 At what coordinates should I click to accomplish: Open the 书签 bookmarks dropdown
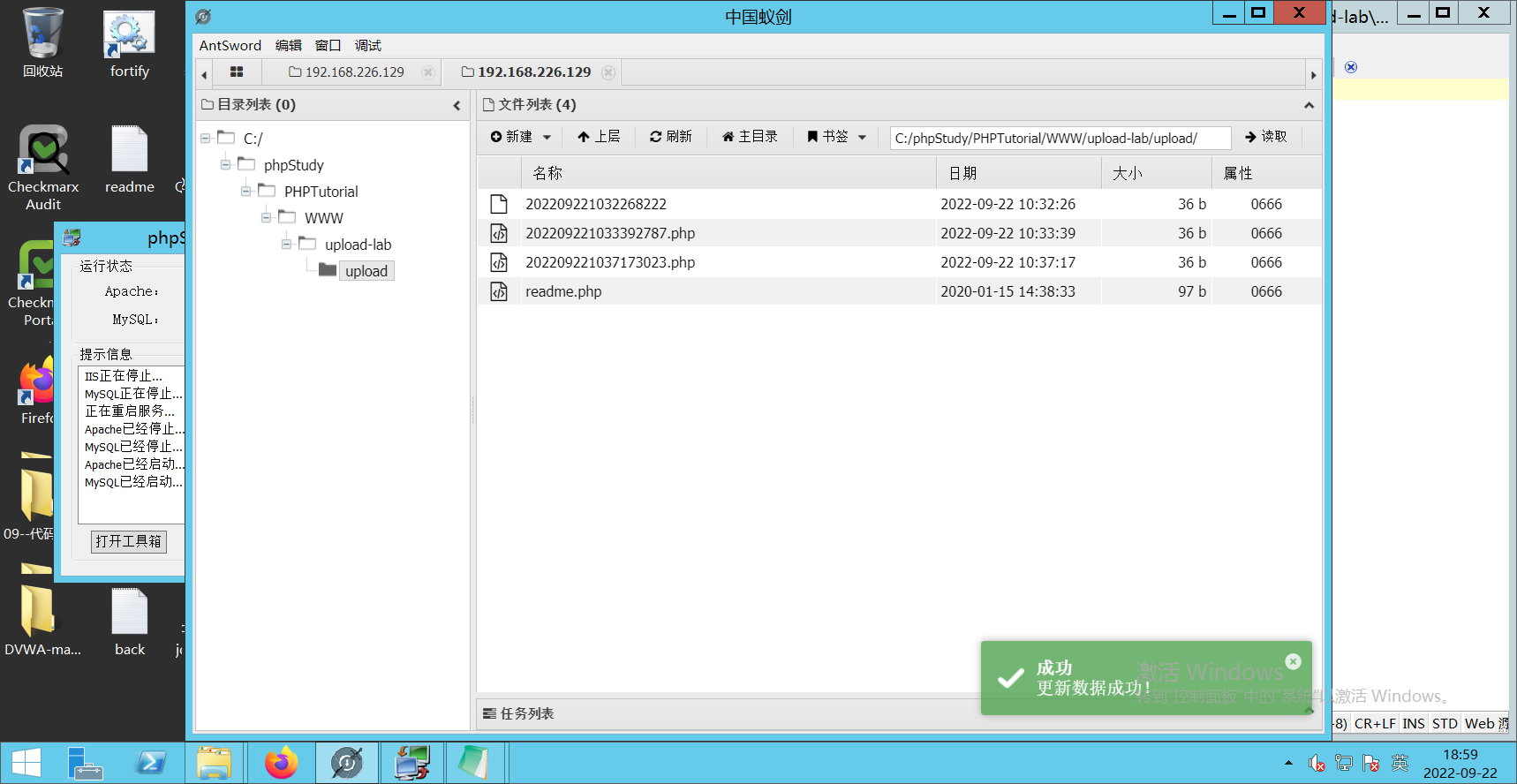[x=836, y=137]
